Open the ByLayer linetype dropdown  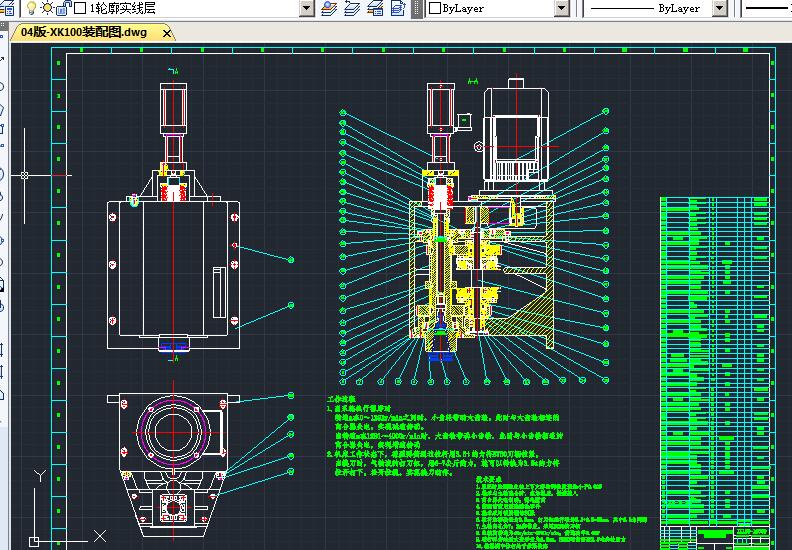tap(719, 8)
